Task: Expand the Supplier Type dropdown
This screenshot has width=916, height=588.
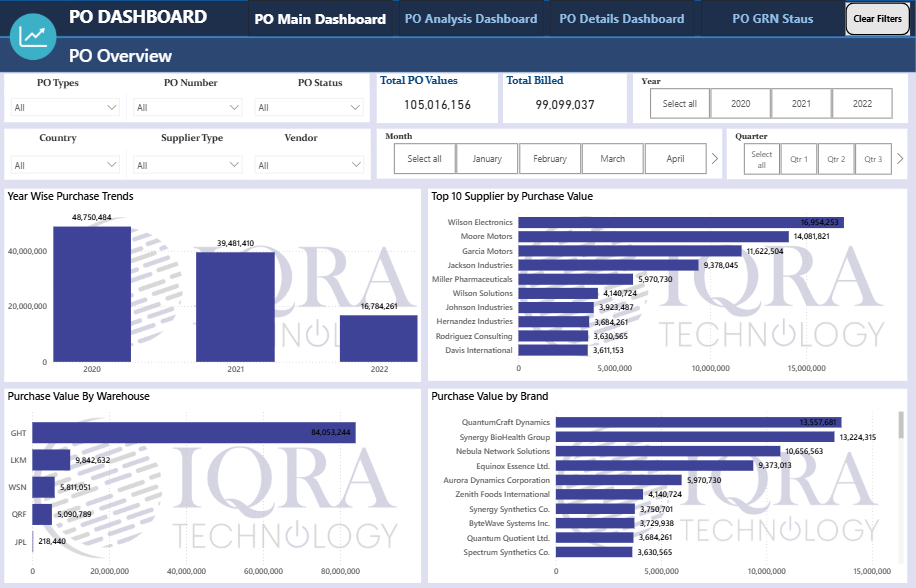Action: (x=188, y=165)
